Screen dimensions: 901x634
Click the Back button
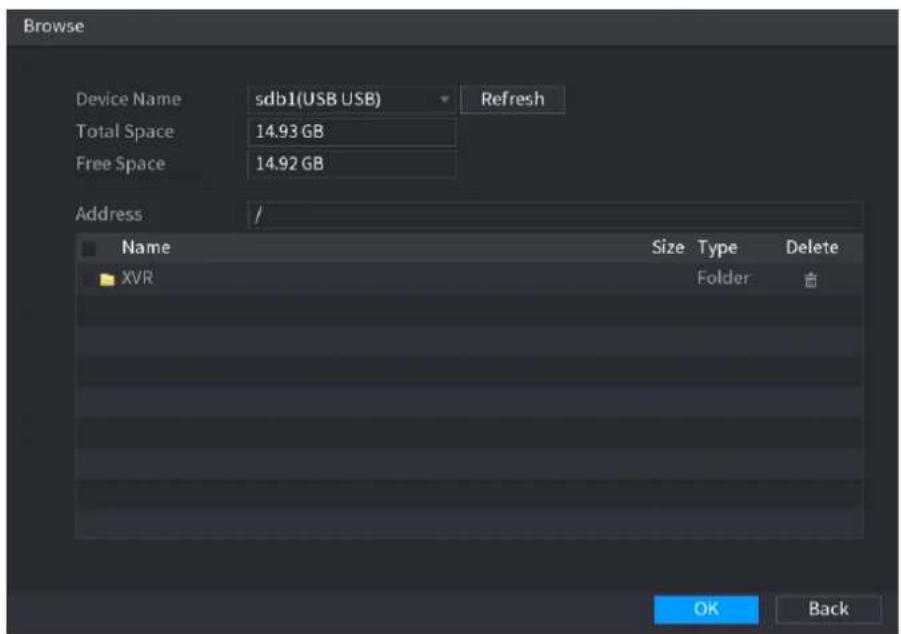click(828, 609)
